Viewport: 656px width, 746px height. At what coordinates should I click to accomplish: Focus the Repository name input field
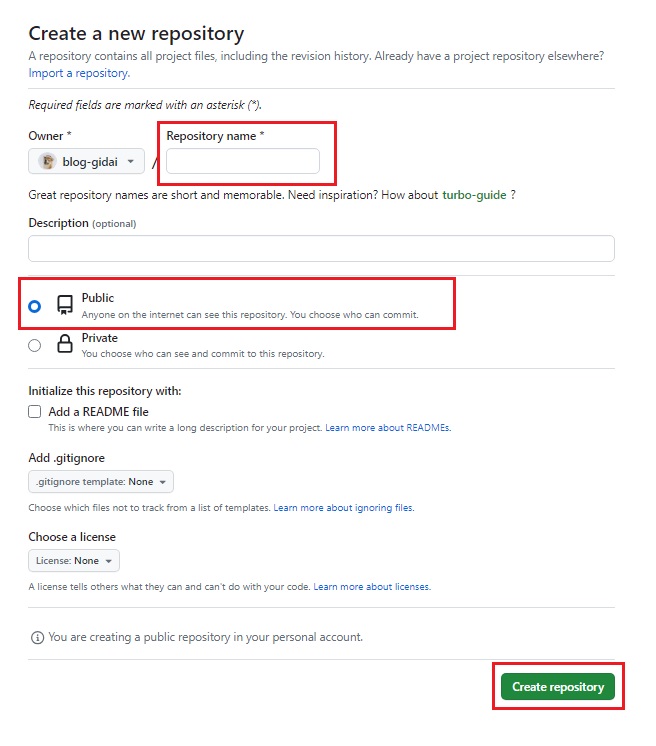coord(243,161)
